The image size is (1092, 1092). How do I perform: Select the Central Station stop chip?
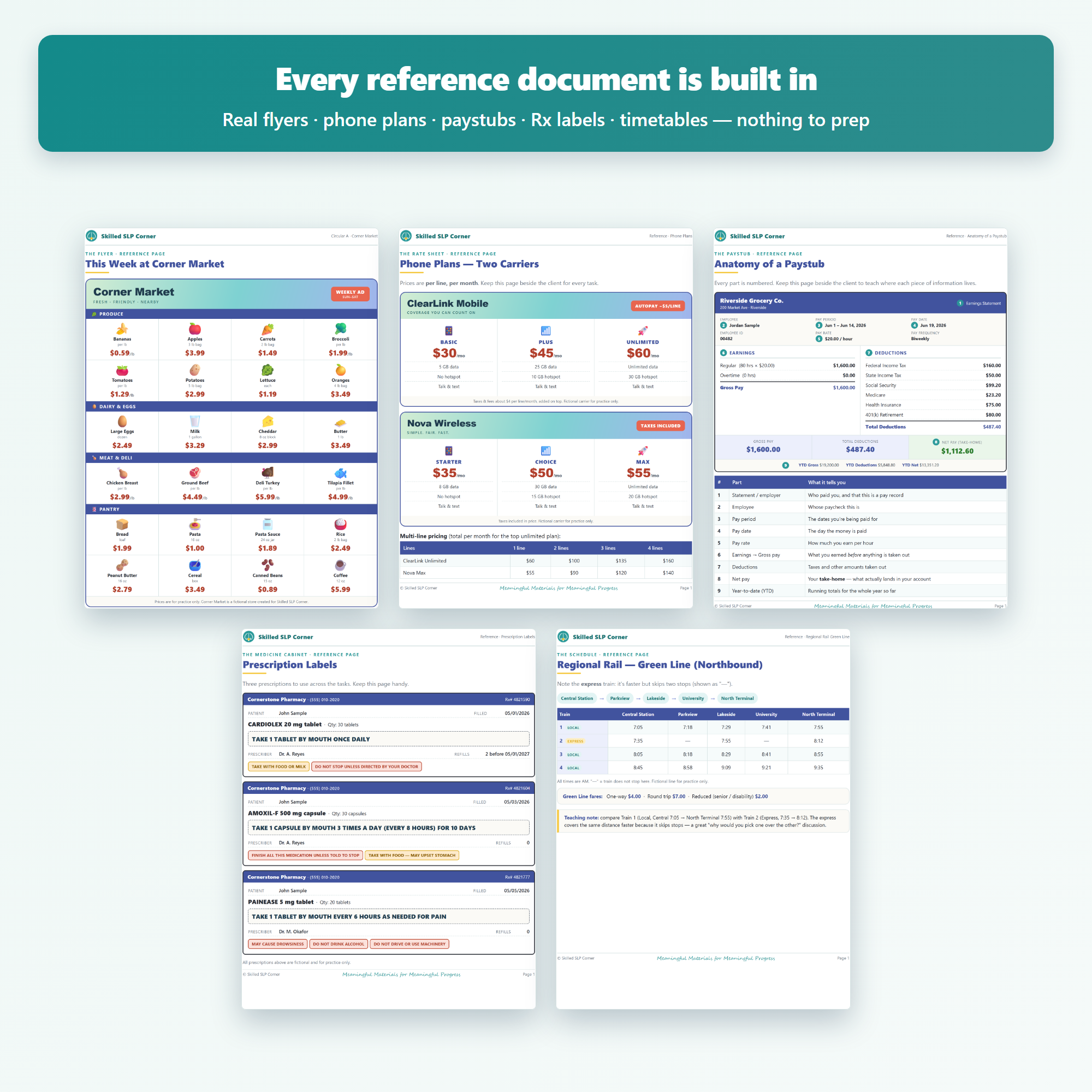[x=577, y=698]
